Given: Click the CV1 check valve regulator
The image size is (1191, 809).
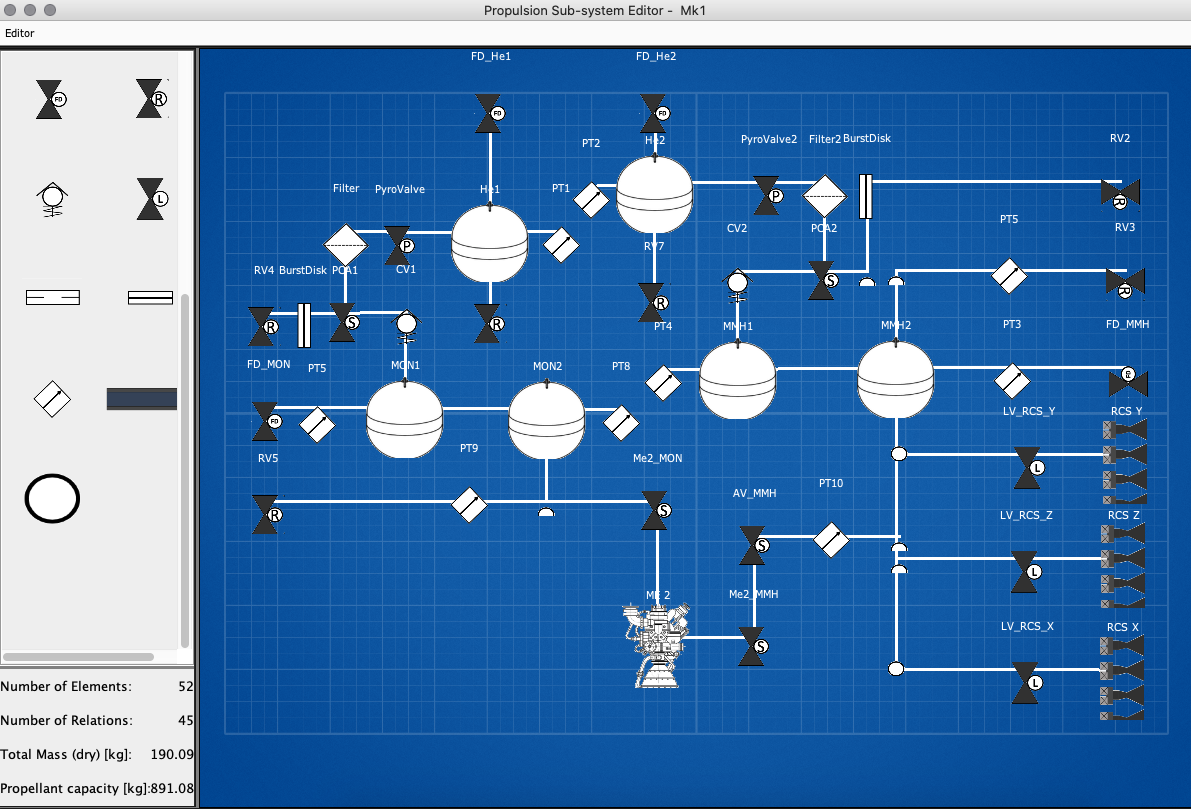Looking at the screenshot, I should pos(406,325).
